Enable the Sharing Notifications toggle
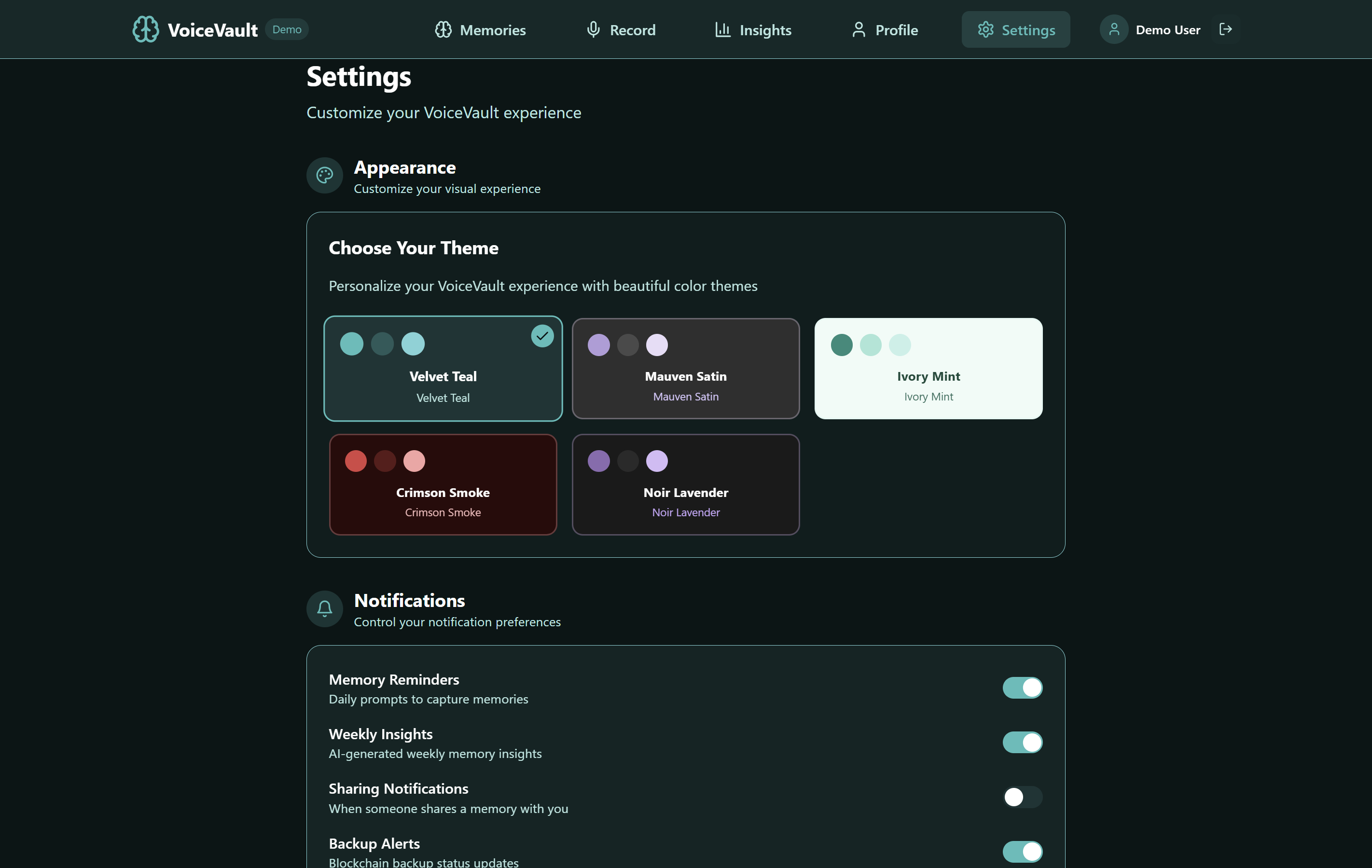Viewport: 1372px width, 868px height. [1022, 797]
